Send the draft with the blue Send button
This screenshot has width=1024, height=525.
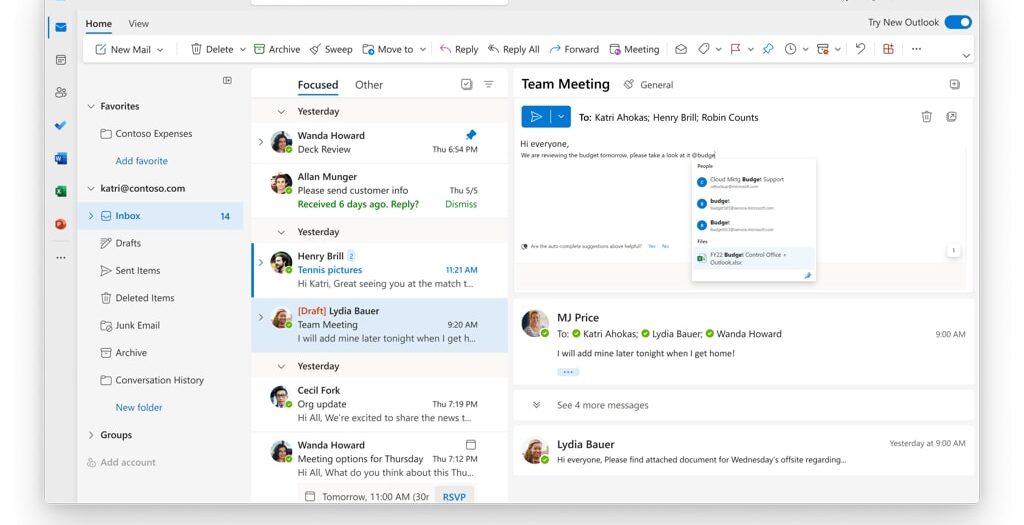[x=536, y=117]
